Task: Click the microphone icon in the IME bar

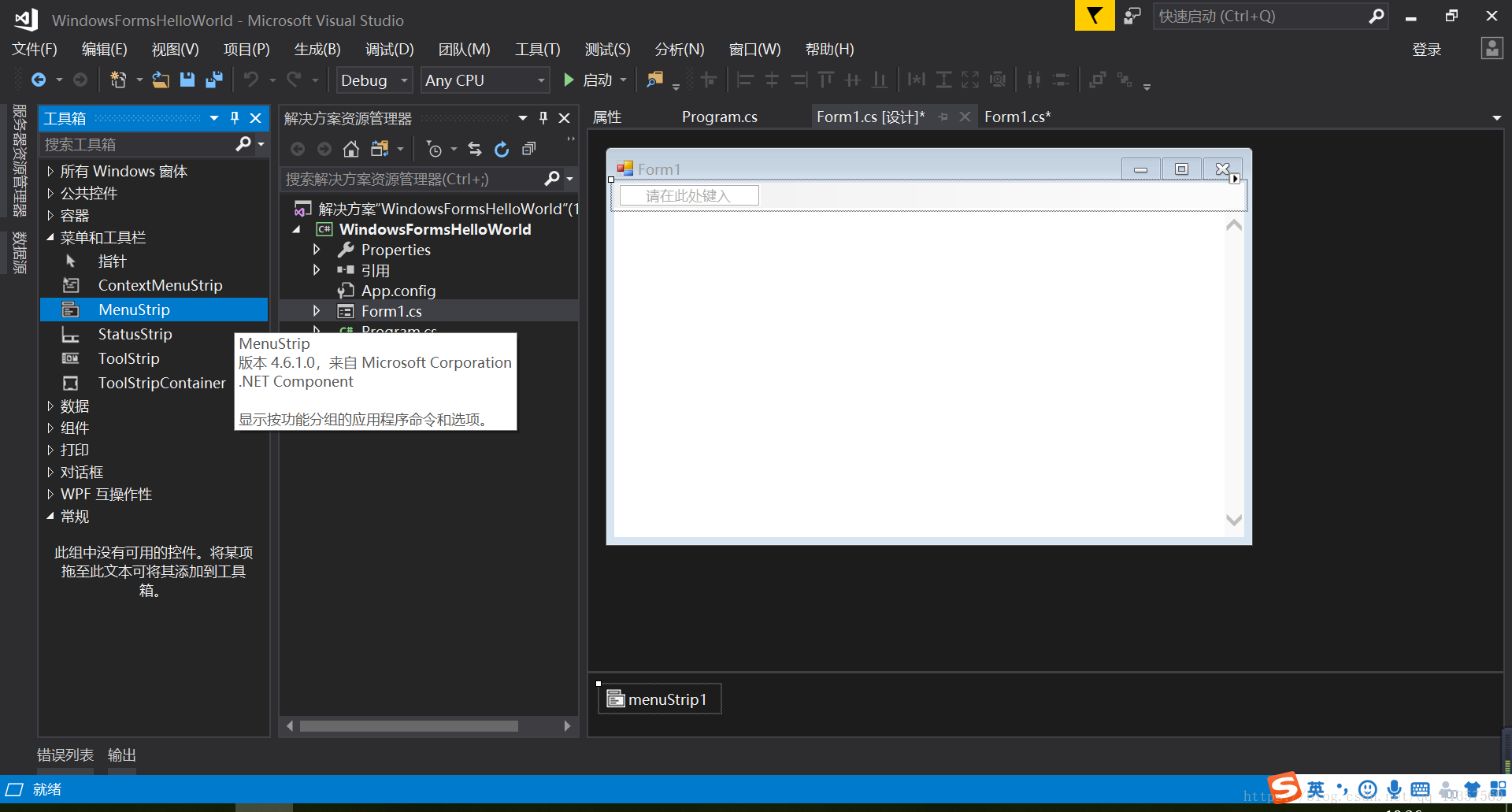Action: 1395,789
